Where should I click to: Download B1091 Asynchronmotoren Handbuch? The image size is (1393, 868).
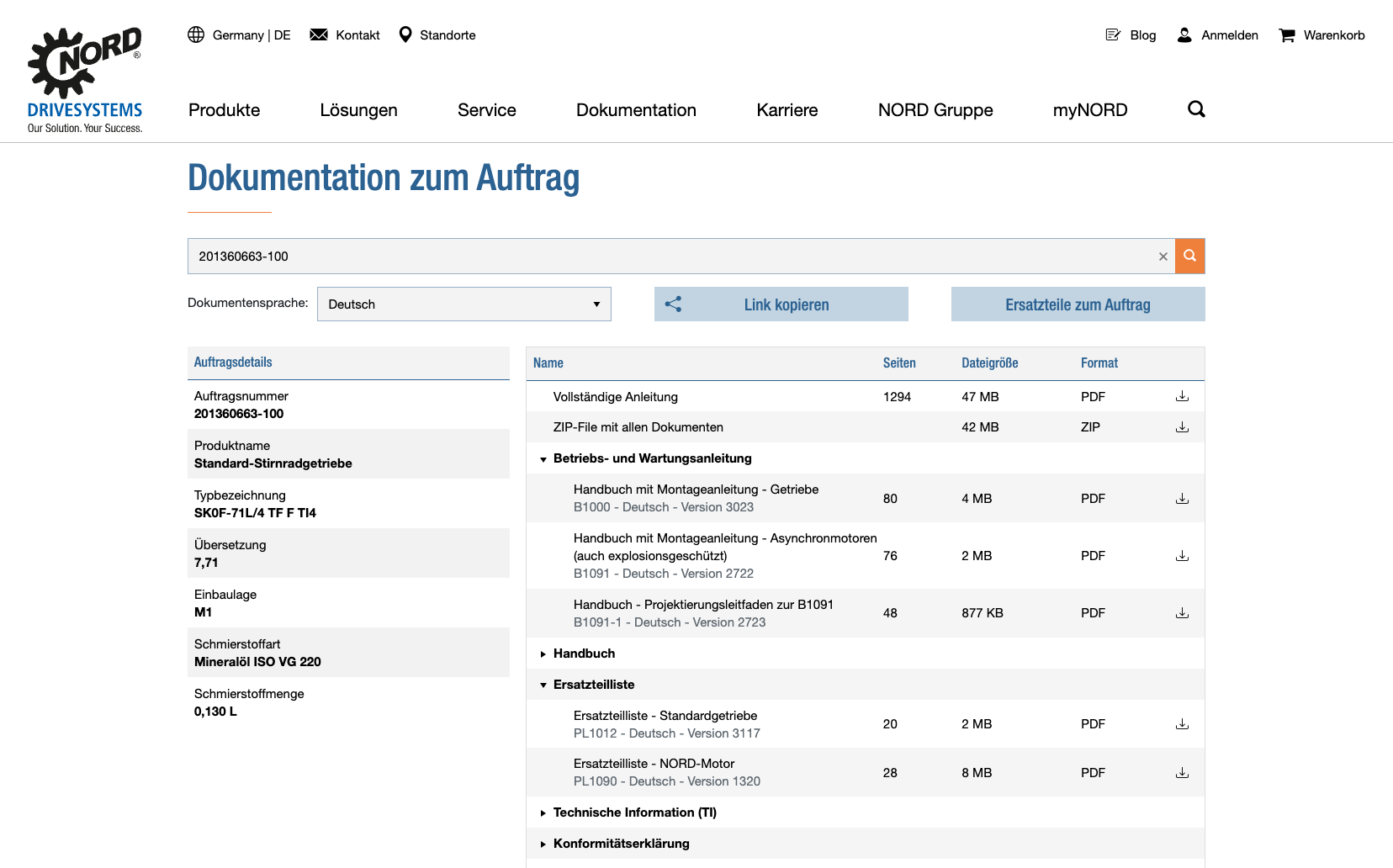tap(1182, 556)
